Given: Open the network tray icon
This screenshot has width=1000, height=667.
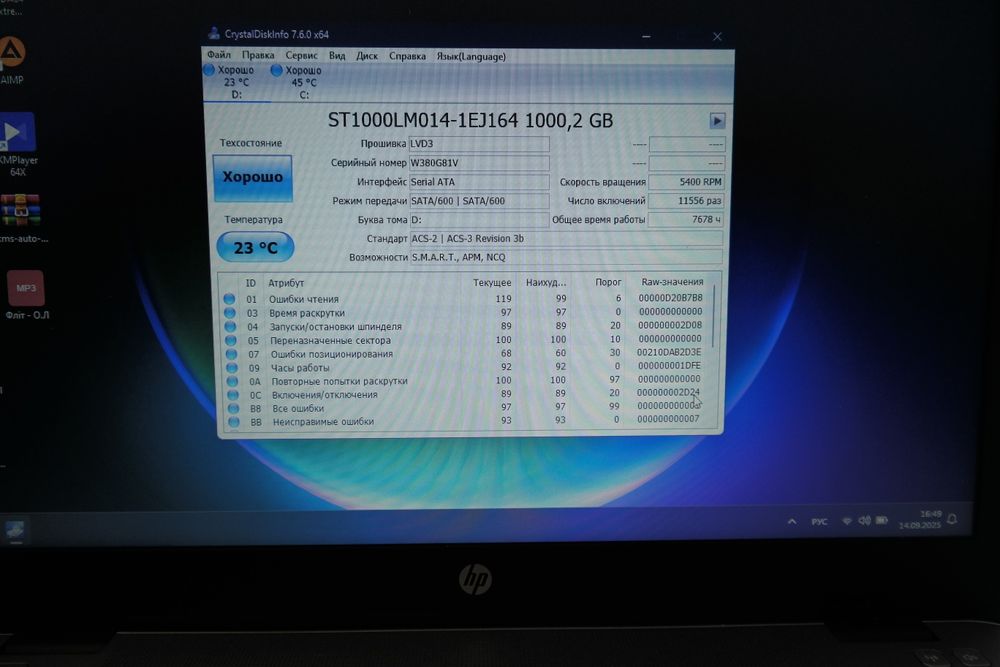Looking at the screenshot, I should pyautogui.click(x=847, y=521).
